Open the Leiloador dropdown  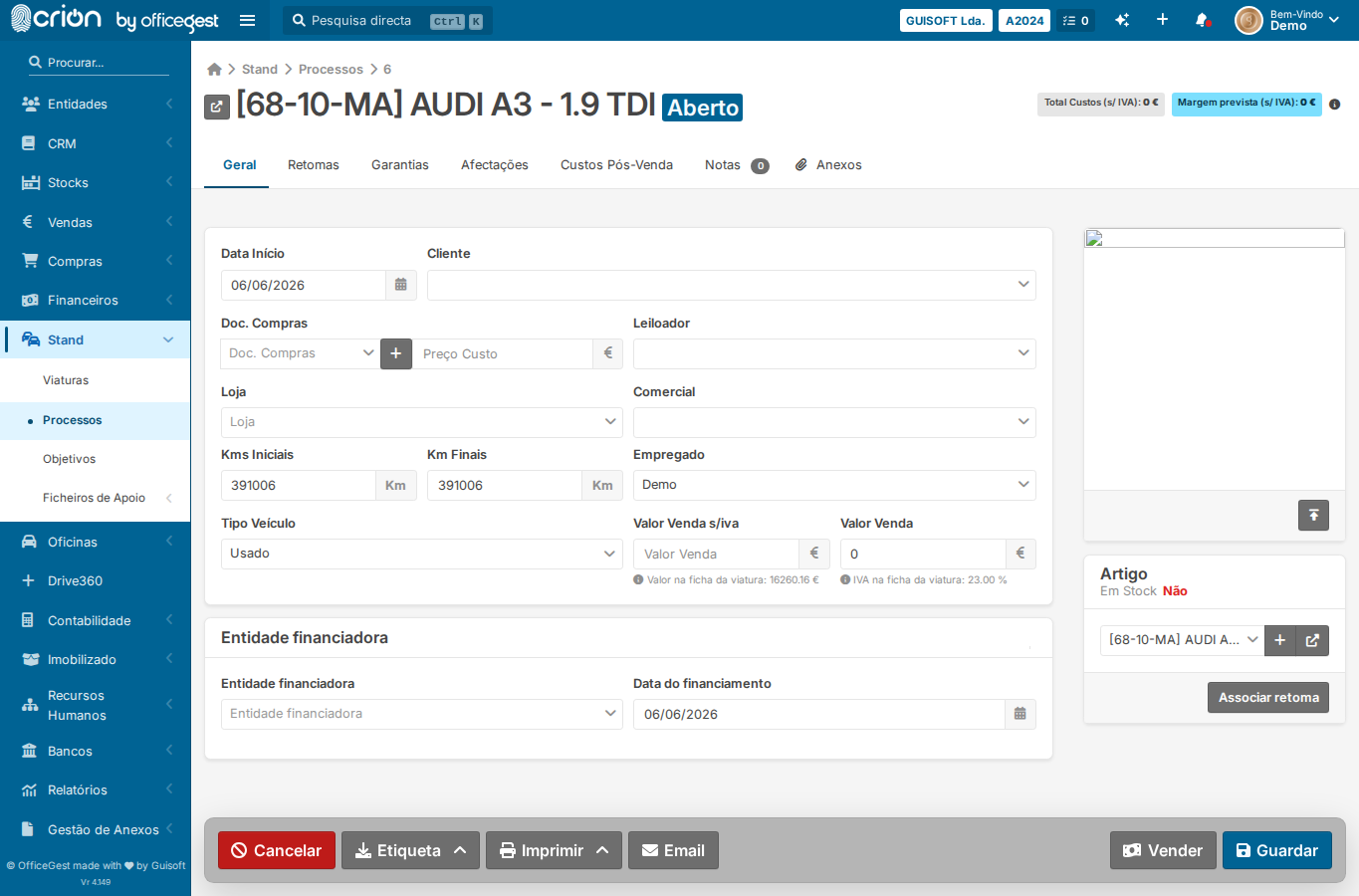[834, 353]
